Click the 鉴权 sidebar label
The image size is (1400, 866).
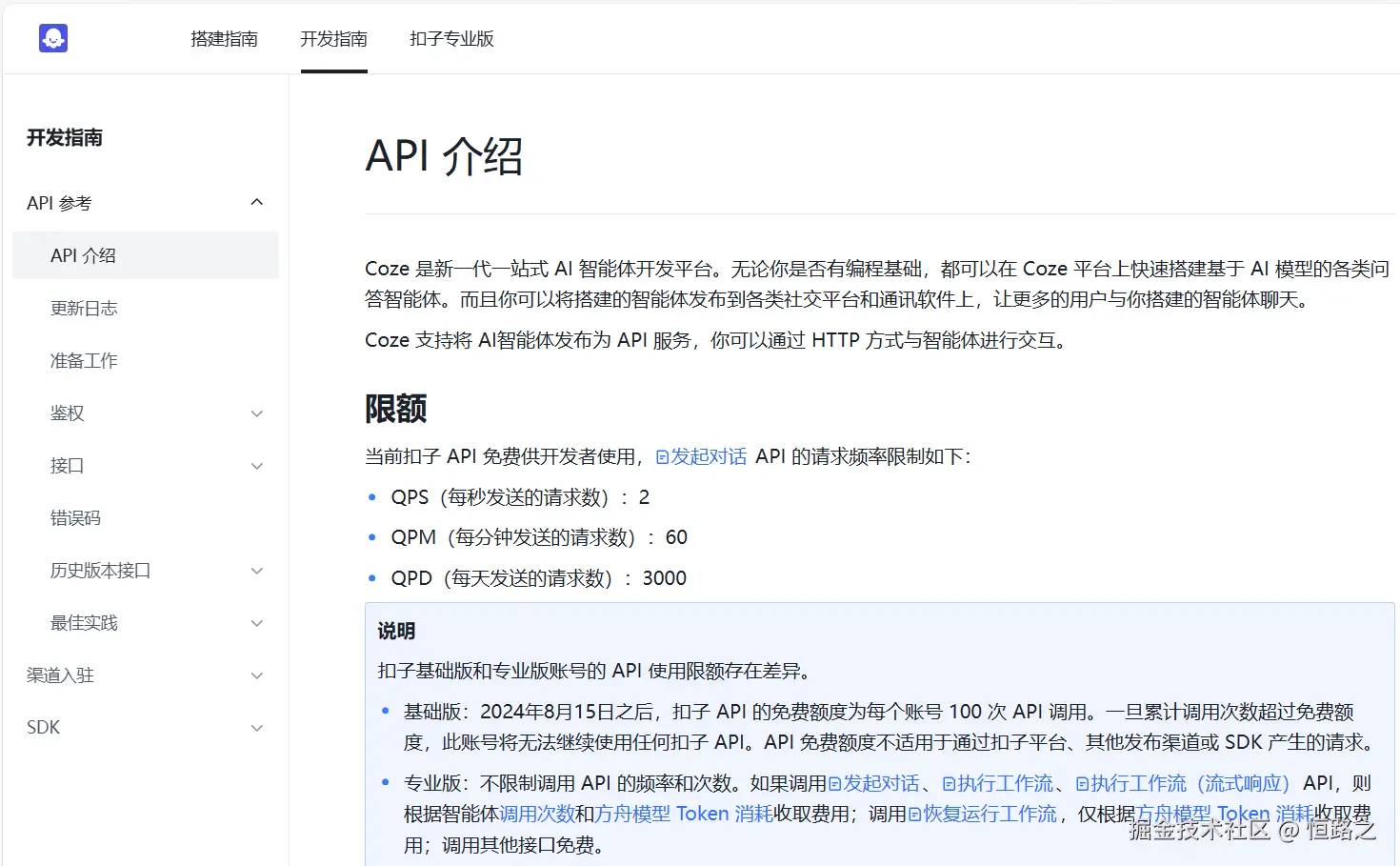click(67, 413)
